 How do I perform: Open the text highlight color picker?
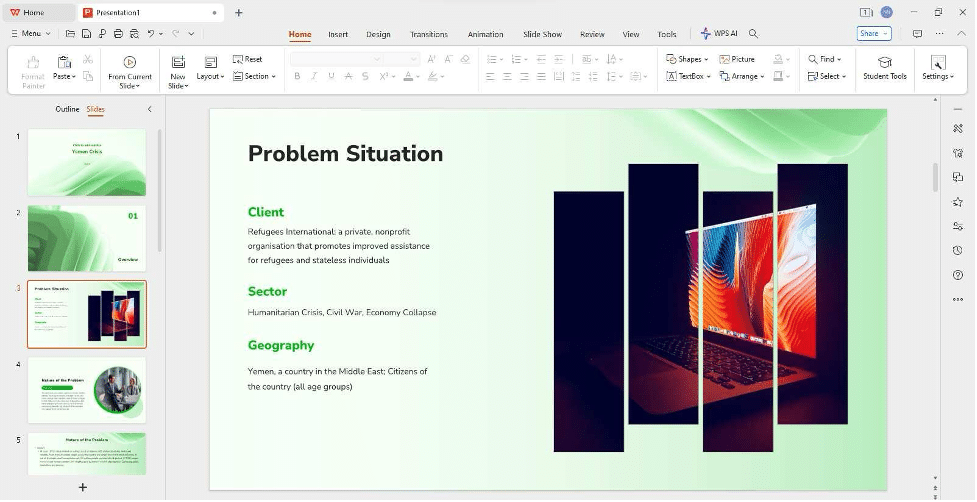click(x=436, y=76)
